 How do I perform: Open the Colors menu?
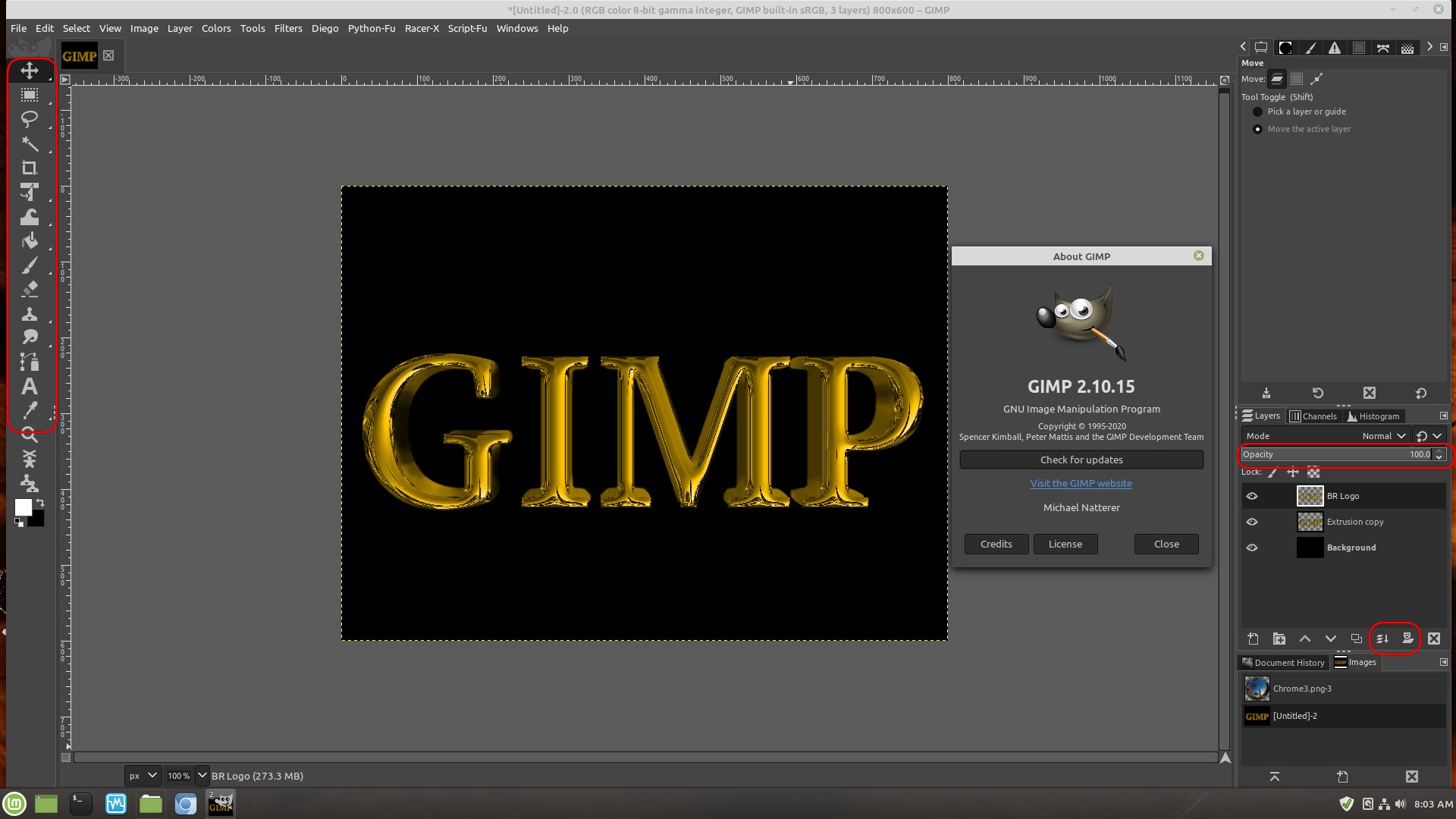216,28
